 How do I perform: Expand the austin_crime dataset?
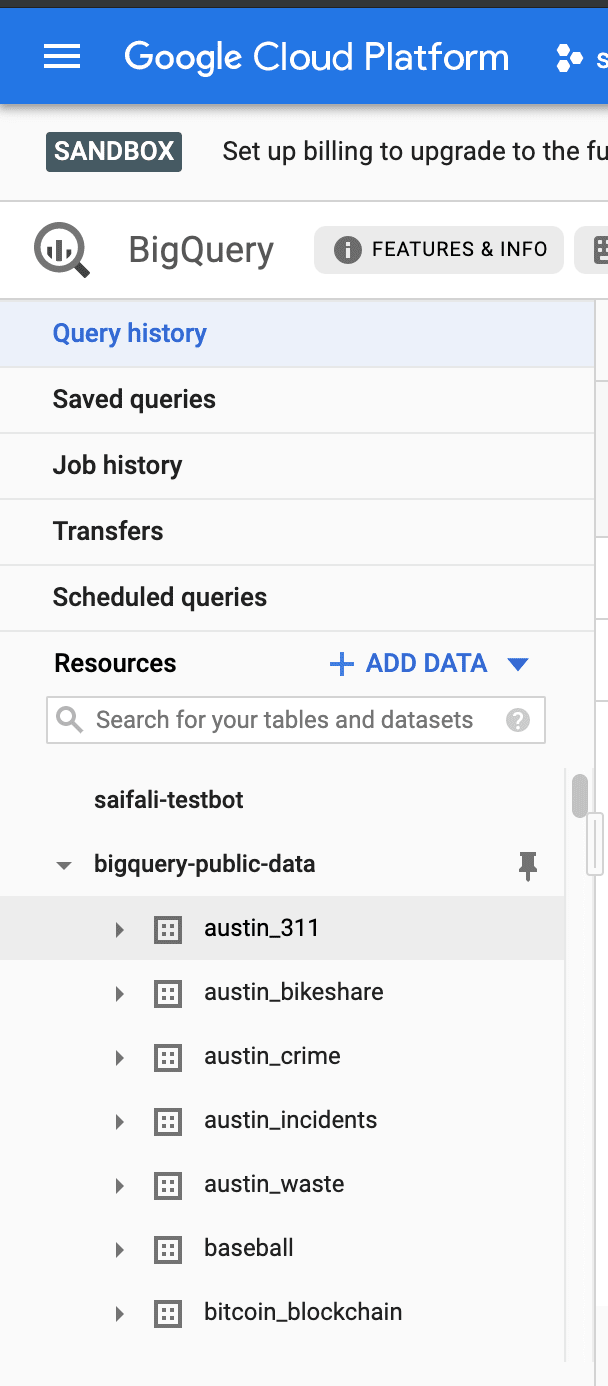(x=119, y=1057)
